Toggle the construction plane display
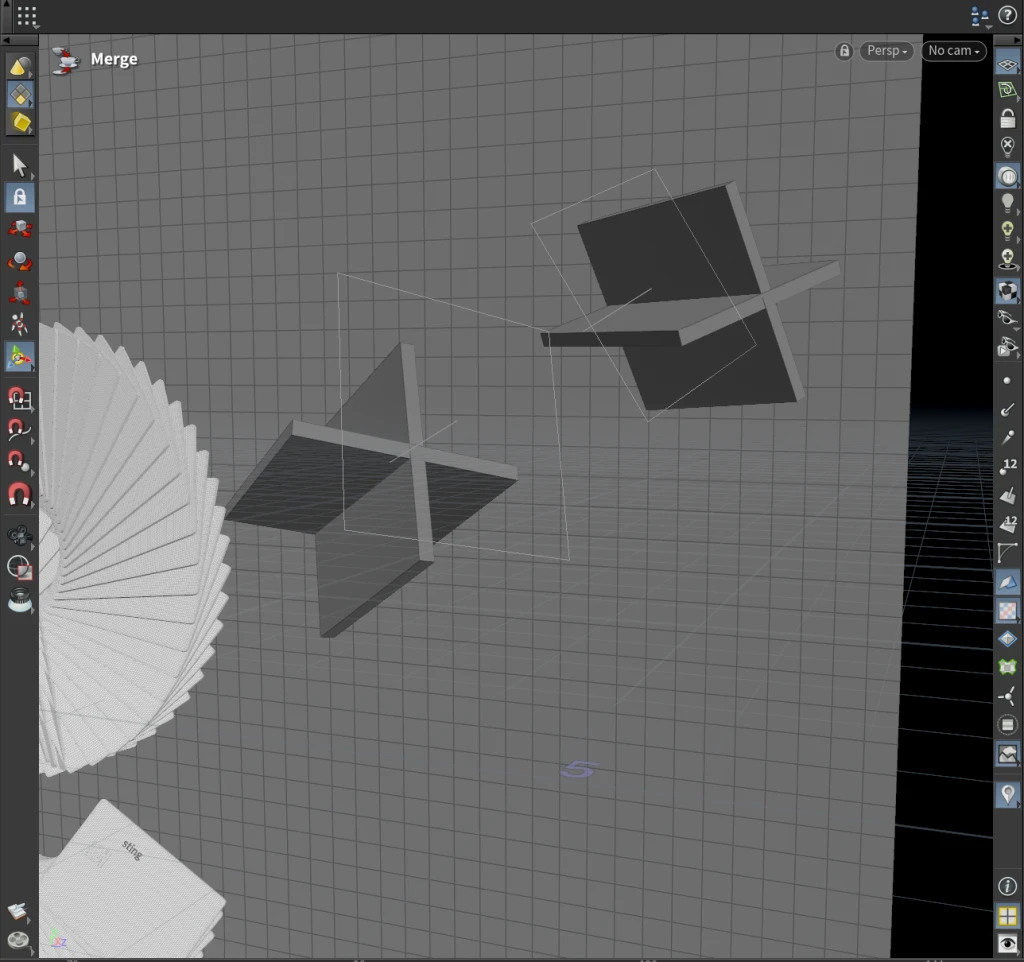This screenshot has height=962, width=1024. coord(1007,64)
